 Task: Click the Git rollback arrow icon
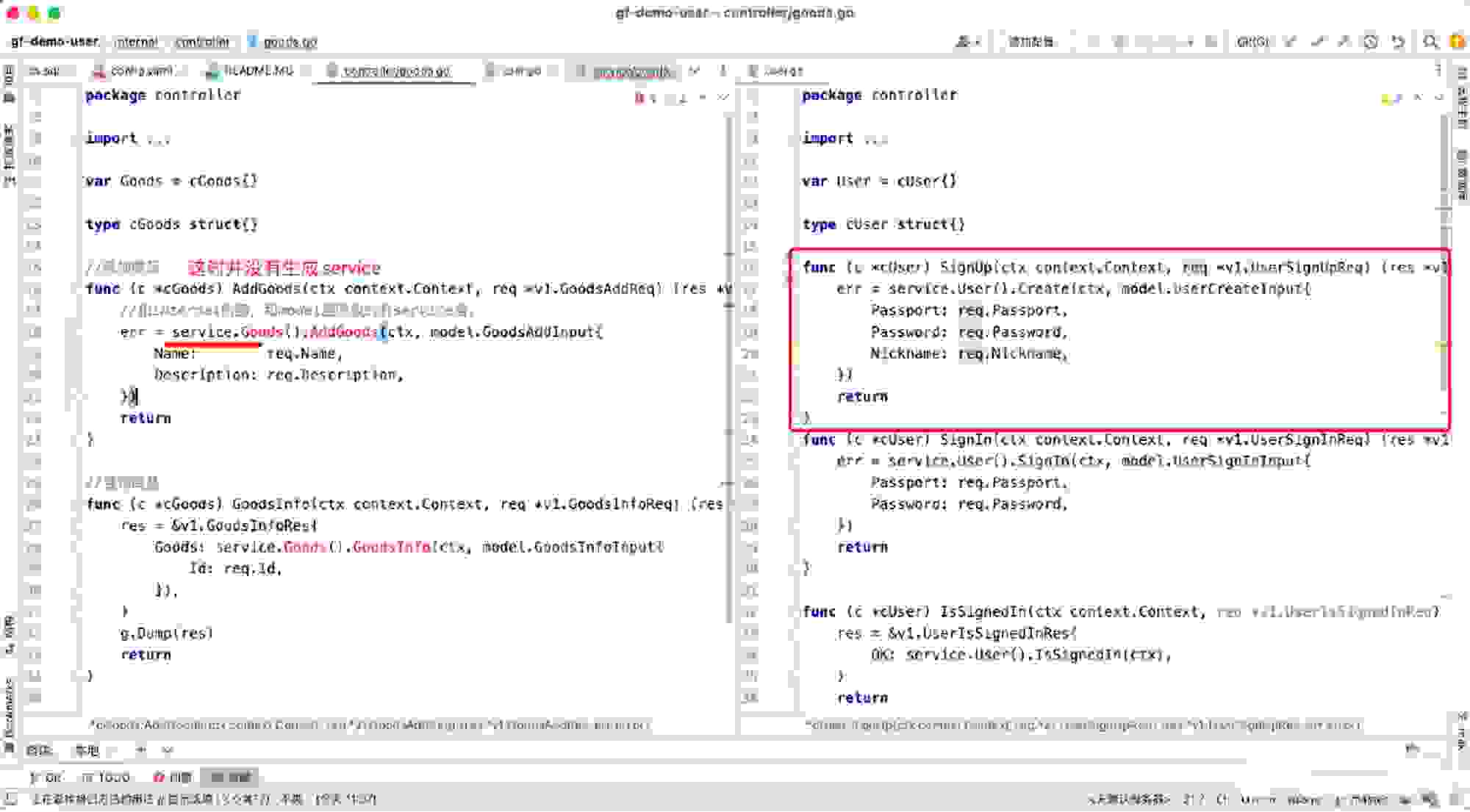click(1398, 42)
